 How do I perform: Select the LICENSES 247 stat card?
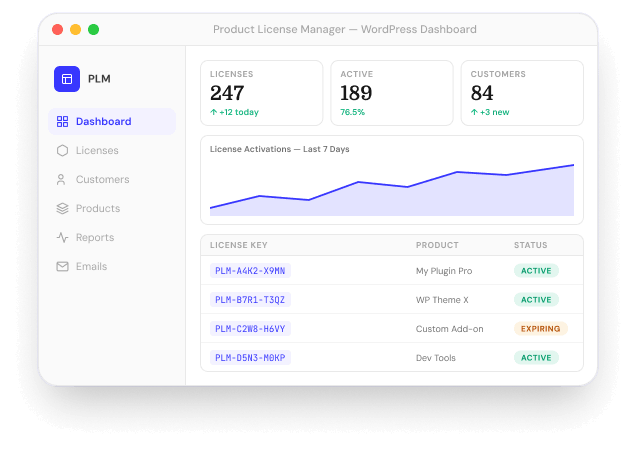point(262,93)
